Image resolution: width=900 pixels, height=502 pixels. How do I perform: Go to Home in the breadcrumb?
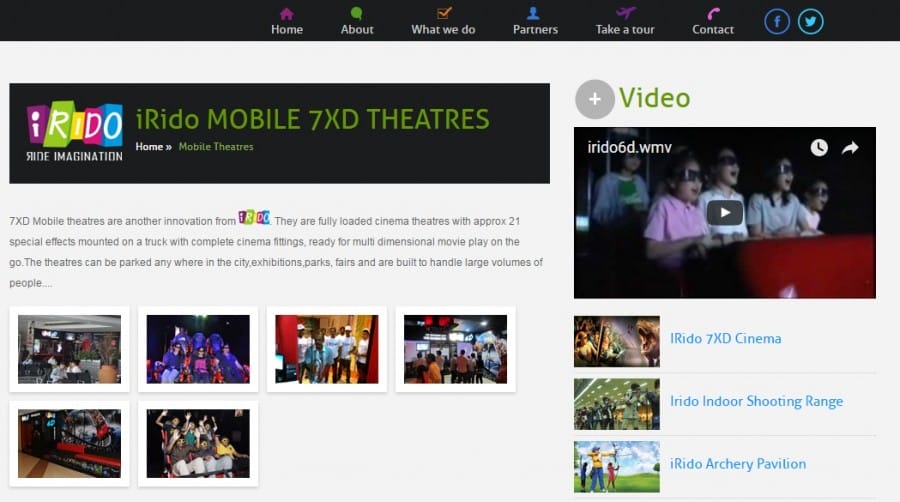tap(149, 147)
